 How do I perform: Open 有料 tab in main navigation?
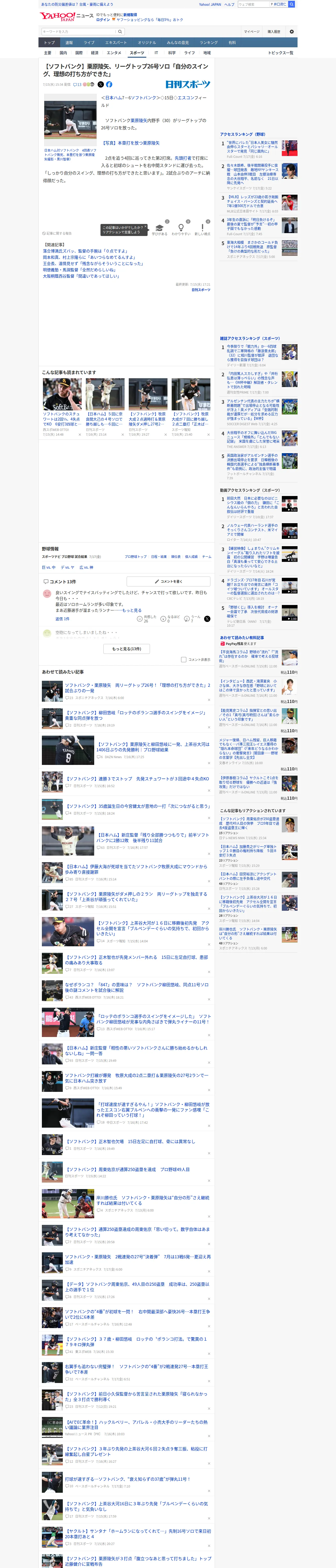coord(232,43)
